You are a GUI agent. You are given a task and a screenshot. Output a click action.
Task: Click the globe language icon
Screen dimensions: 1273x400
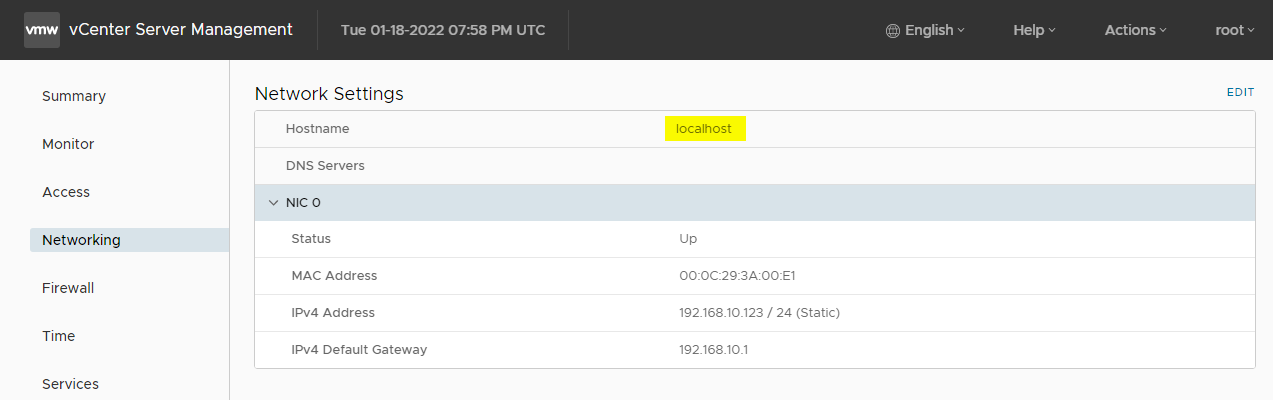[893, 30]
